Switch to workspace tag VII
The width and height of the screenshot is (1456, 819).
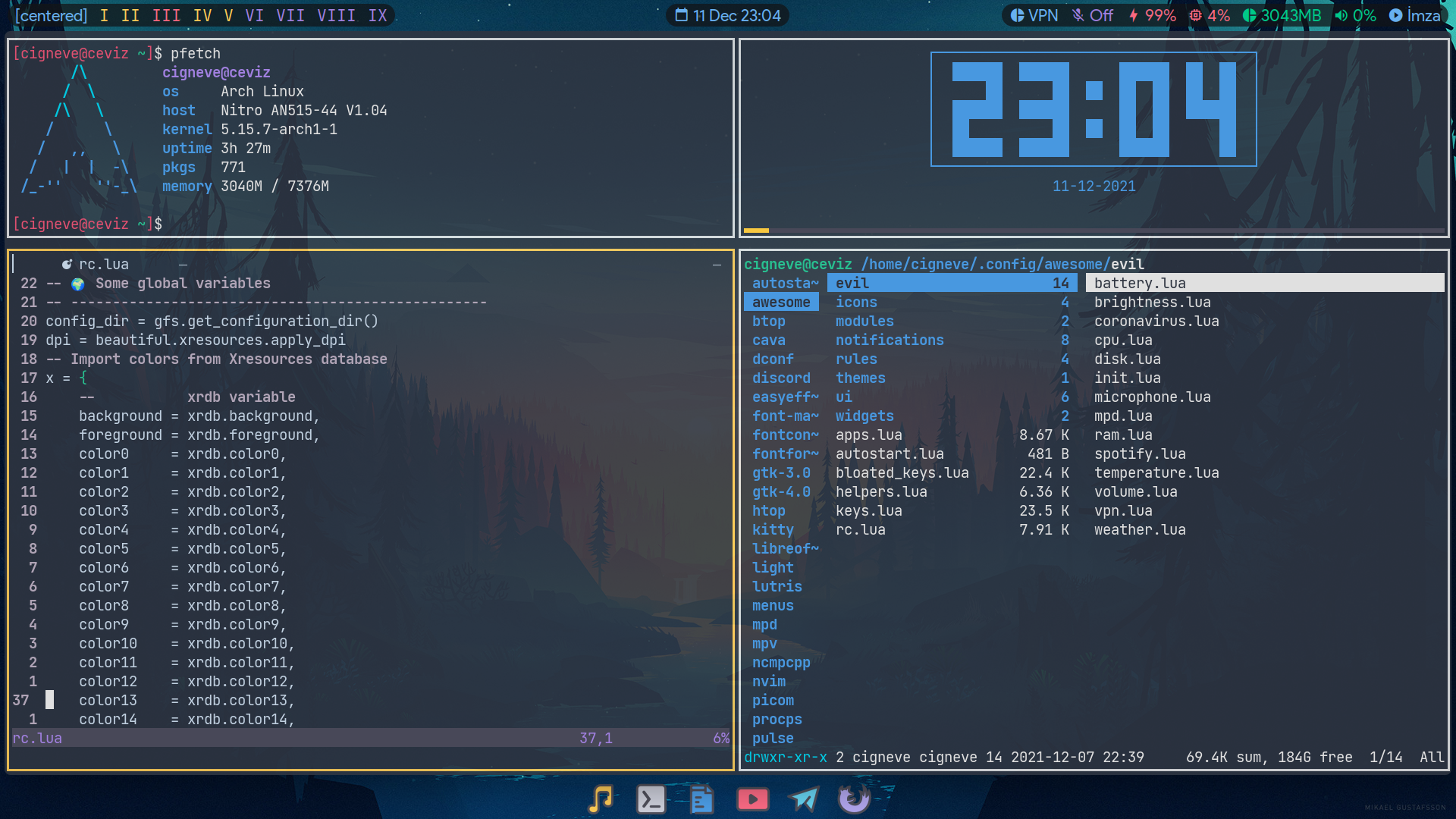click(290, 15)
